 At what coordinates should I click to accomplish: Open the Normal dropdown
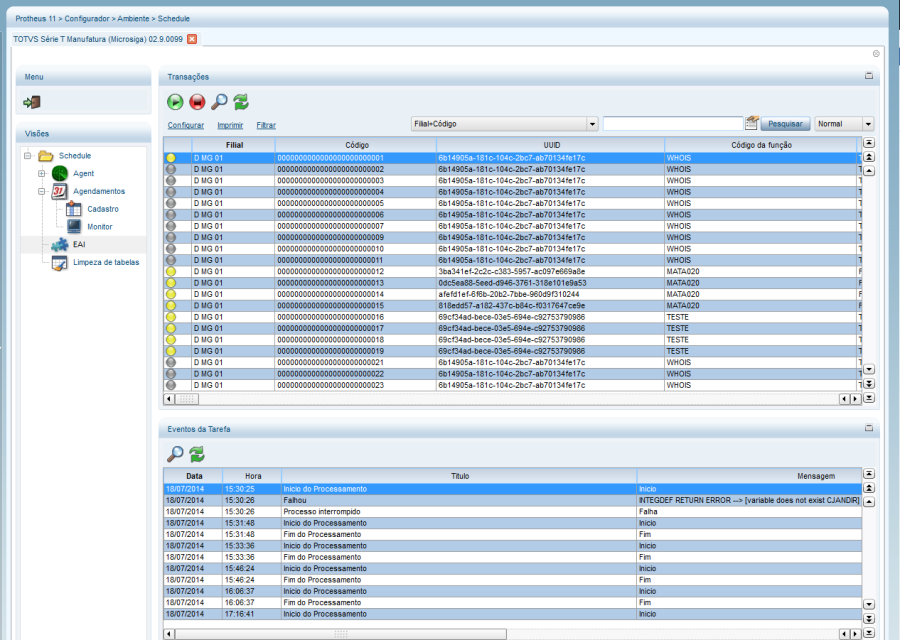(868, 124)
